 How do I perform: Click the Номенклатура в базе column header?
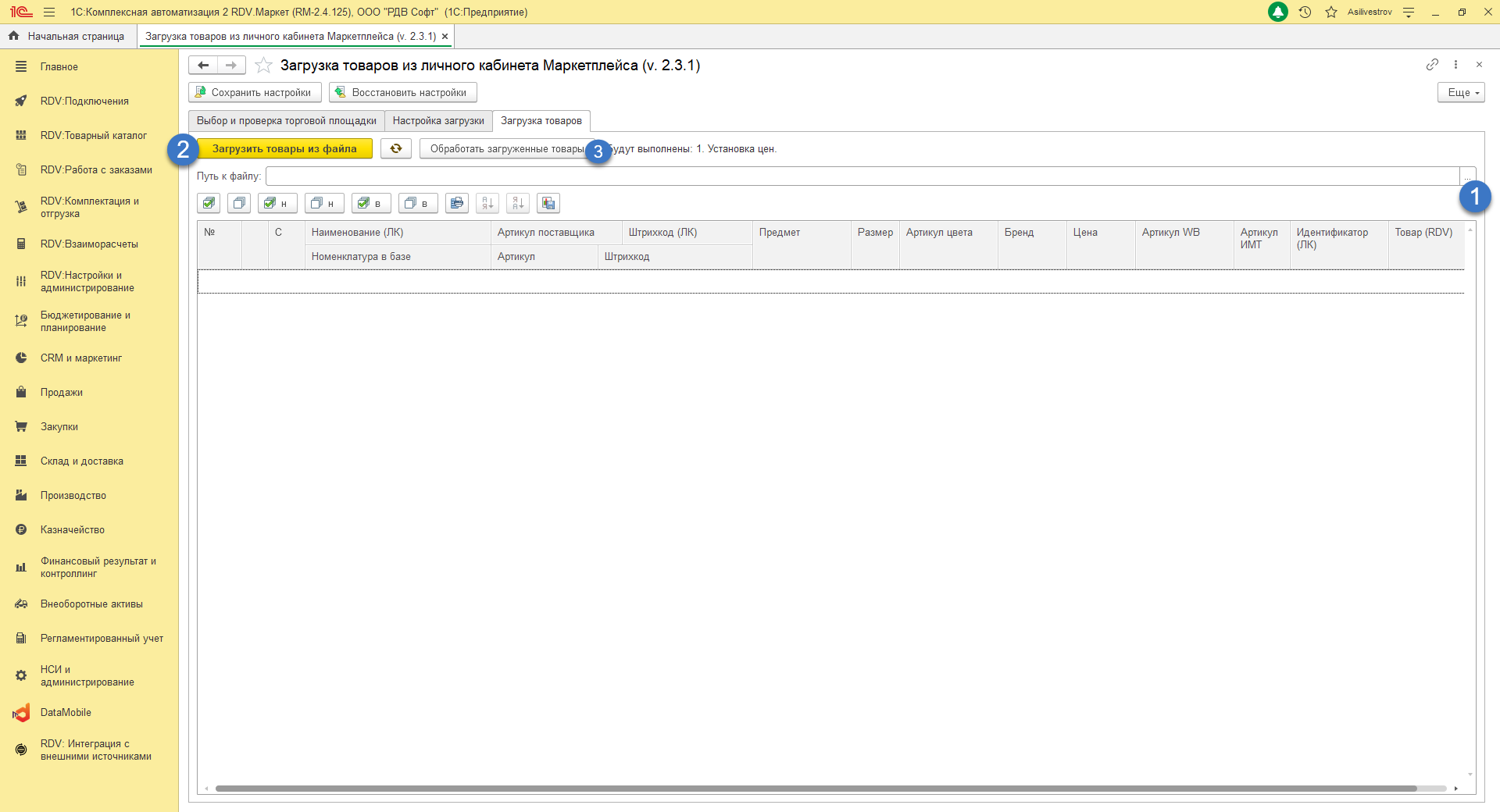398,257
